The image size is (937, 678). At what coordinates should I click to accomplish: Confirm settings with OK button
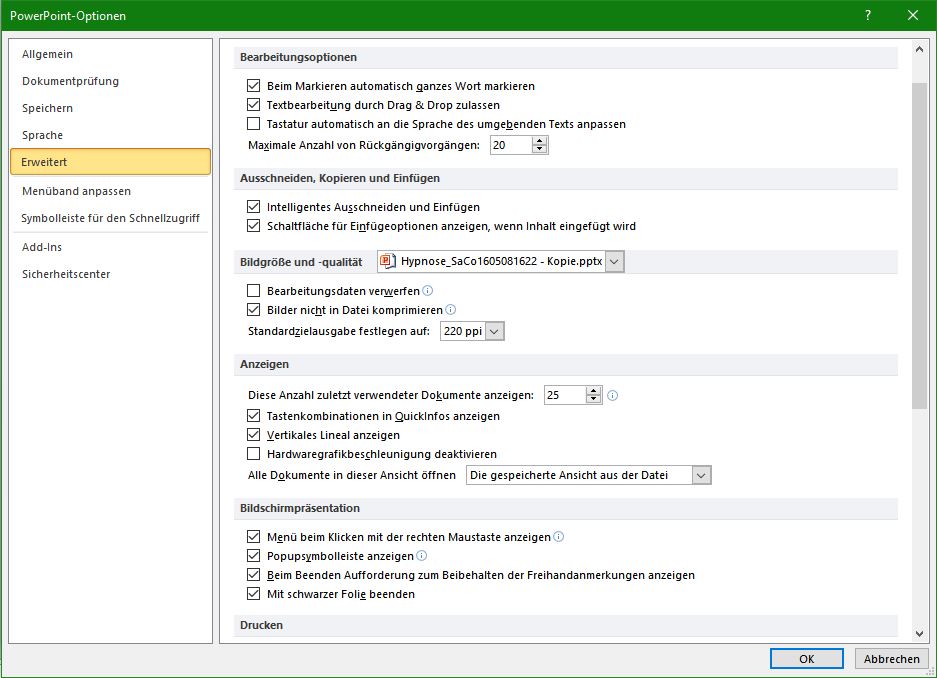click(x=806, y=659)
